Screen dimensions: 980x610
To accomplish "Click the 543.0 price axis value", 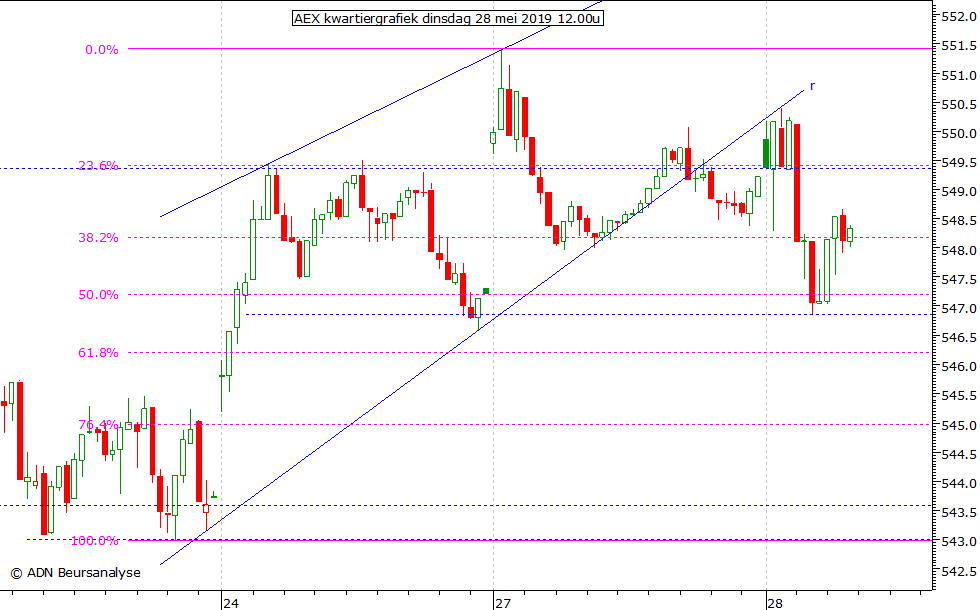I will tap(958, 541).
